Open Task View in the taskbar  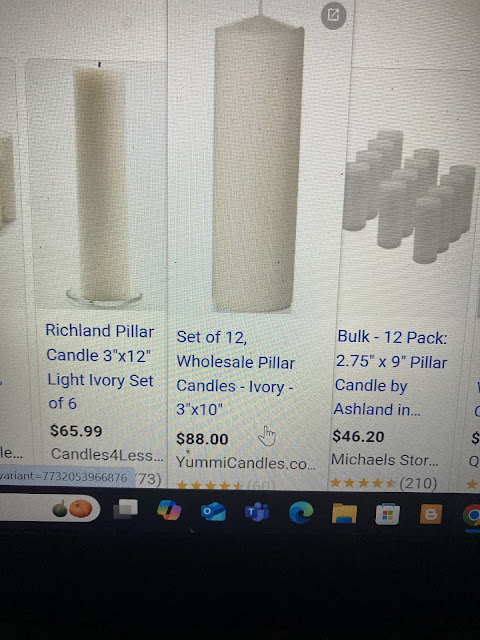[126, 509]
